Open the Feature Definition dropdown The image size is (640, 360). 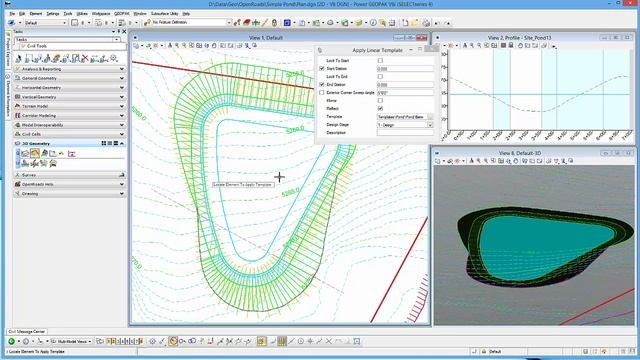[x=229, y=23]
